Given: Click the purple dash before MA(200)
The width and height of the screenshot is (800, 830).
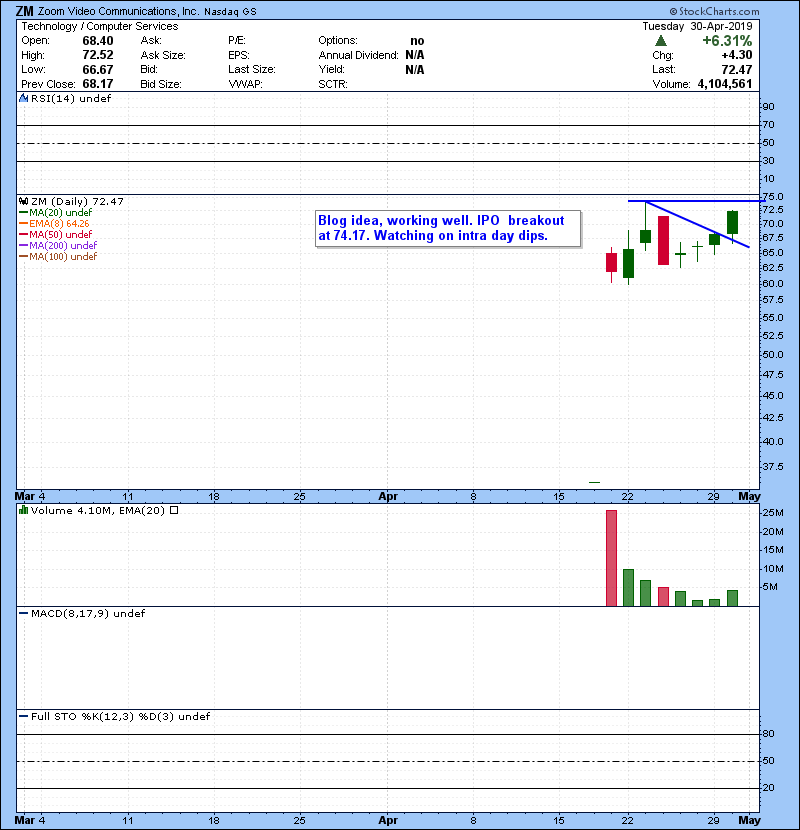Looking at the screenshot, I should 23,246.
